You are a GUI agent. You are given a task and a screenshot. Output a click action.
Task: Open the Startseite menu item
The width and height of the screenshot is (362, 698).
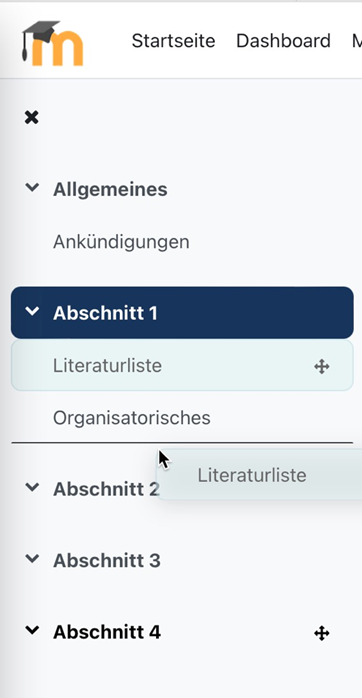tap(174, 41)
